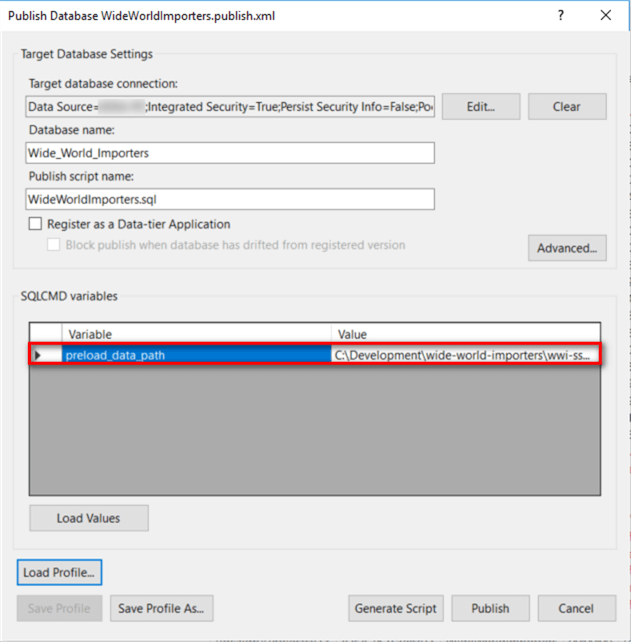Click the Database name field Wide_World_Importers
Image resolution: width=631 pixels, height=642 pixels.
pos(230,153)
